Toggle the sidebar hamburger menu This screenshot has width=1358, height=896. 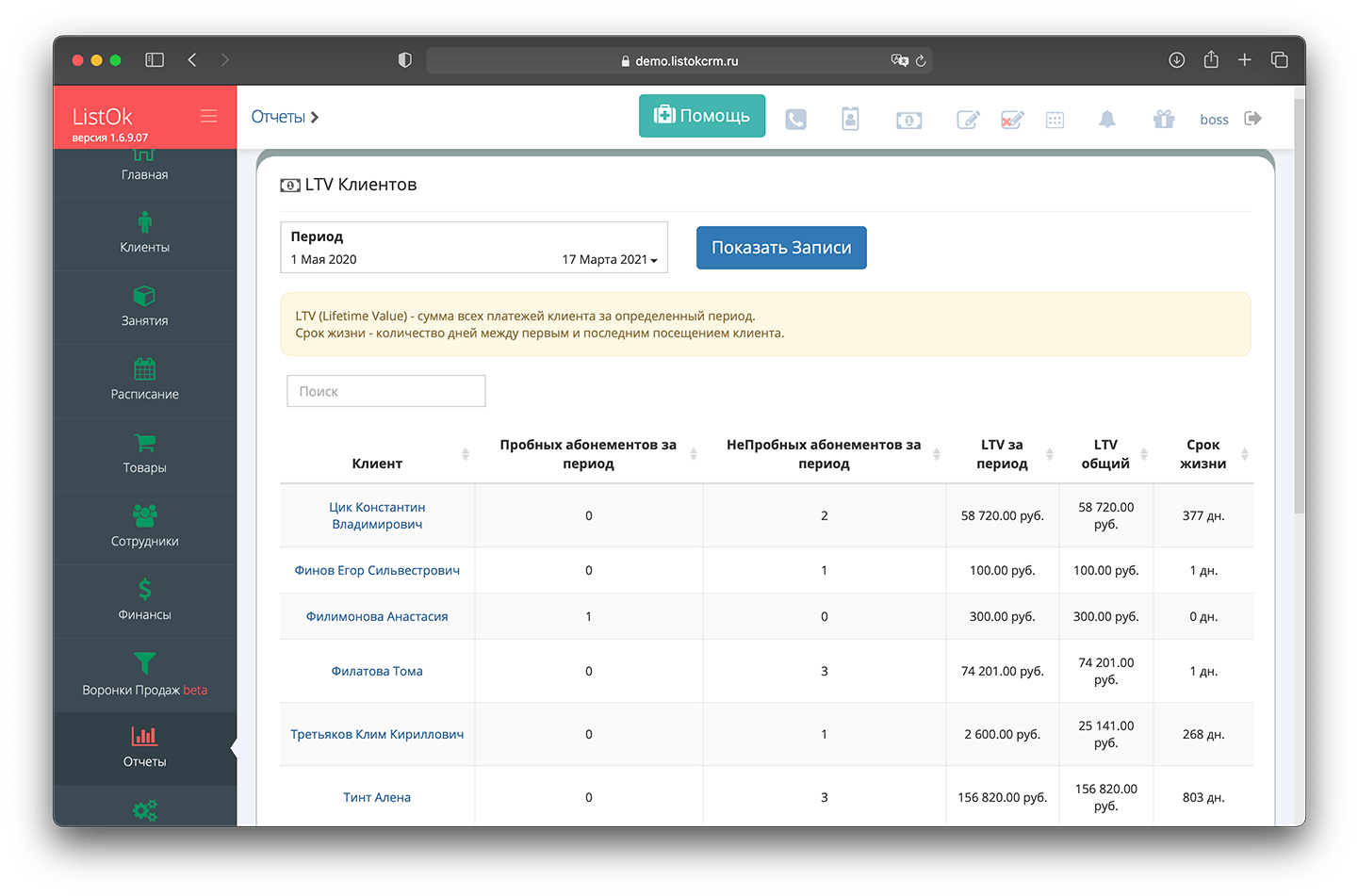pyautogui.click(x=208, y=116)
